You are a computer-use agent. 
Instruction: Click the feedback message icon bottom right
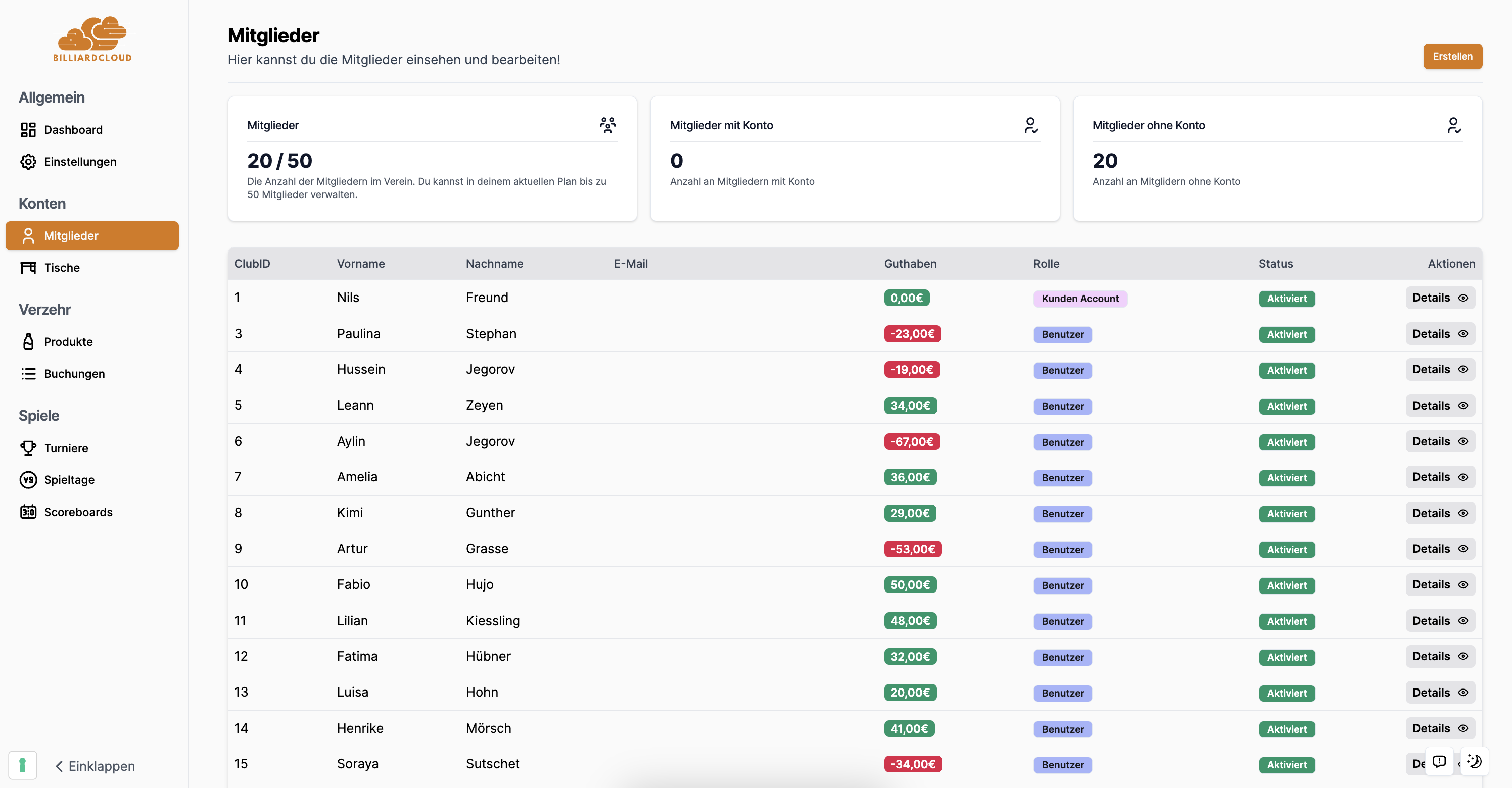coord(1439,762)
